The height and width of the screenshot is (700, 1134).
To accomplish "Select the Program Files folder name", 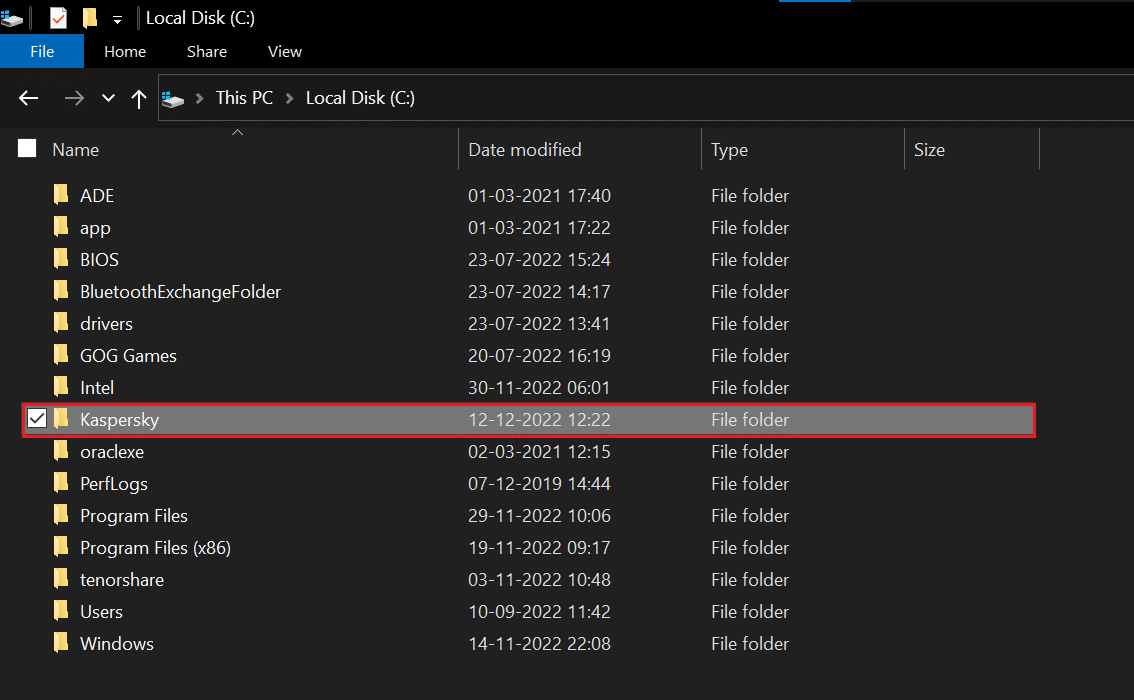I will [134, 516].
